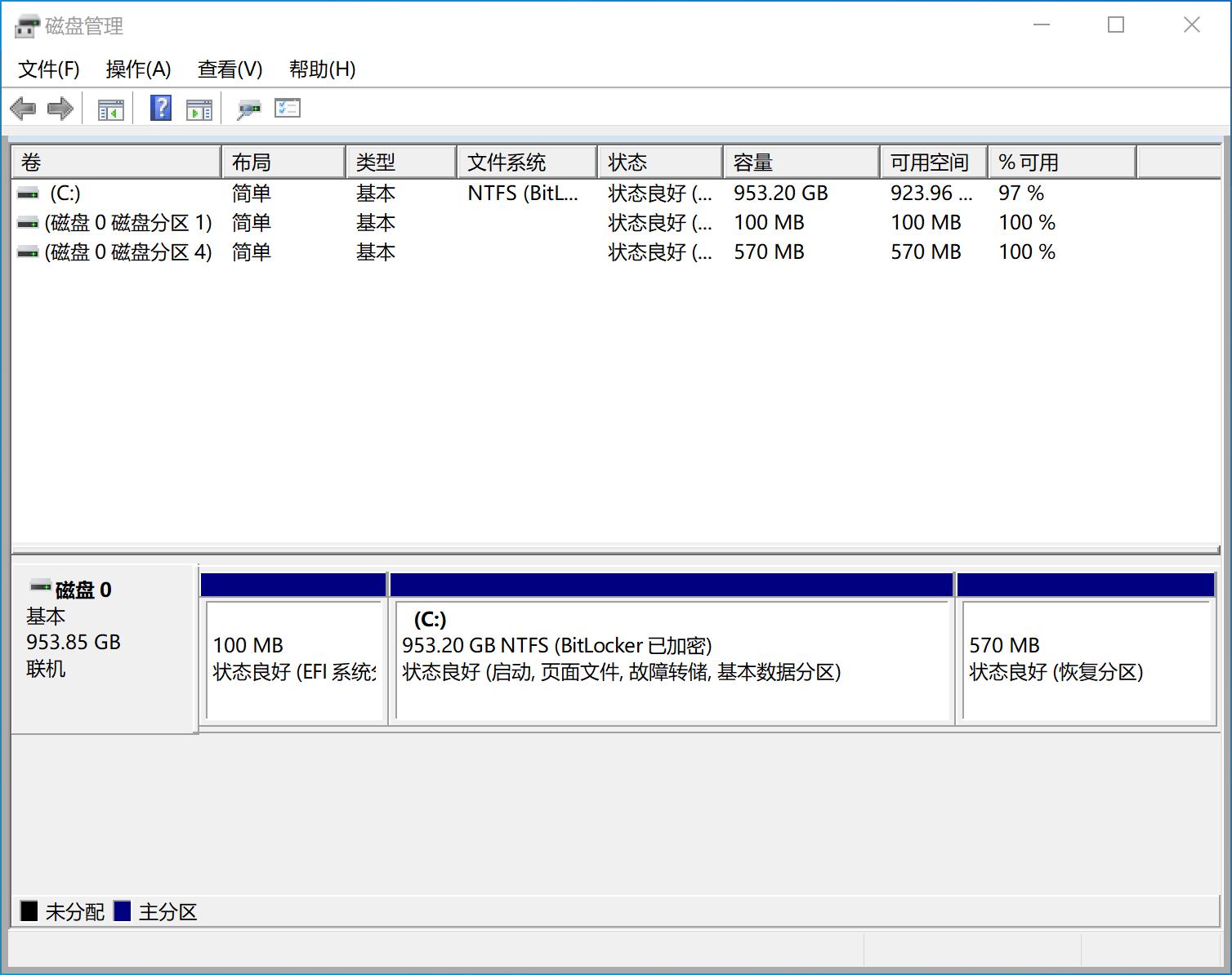Image resolution: width=1232 pixels, height=975 pixels.
Task: Click the 未分配 legend color swatch
Action: coord(30,911)
